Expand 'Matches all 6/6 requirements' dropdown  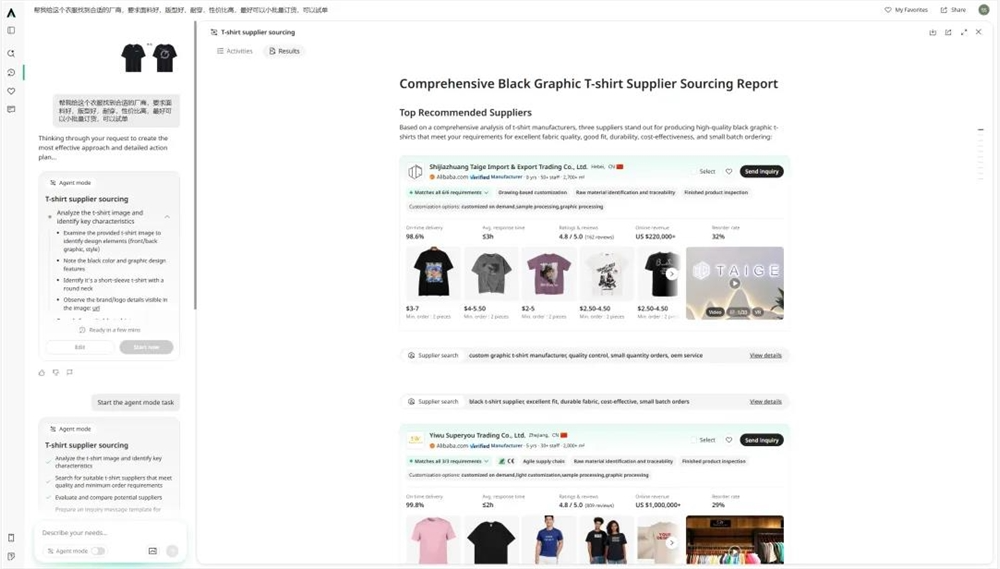[448, 193]
